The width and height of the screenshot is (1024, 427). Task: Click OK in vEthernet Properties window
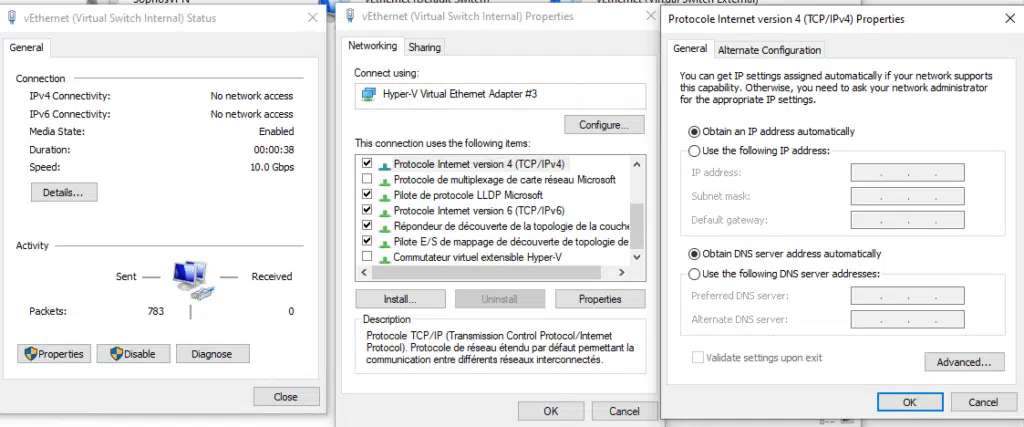click(551, 411)
